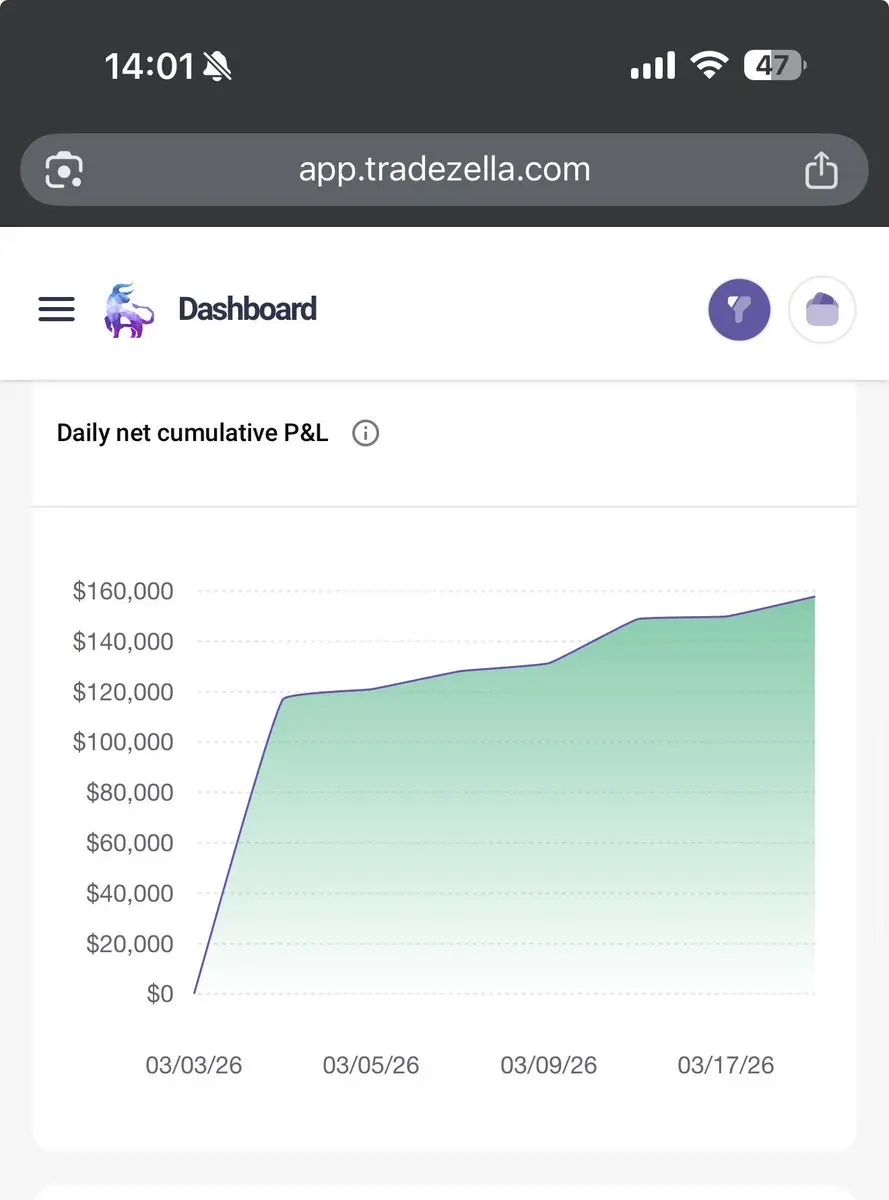Tap the 14:01 clock in status bar
The height and width of the screenshot is (1200, 889).
pos(149,67)
